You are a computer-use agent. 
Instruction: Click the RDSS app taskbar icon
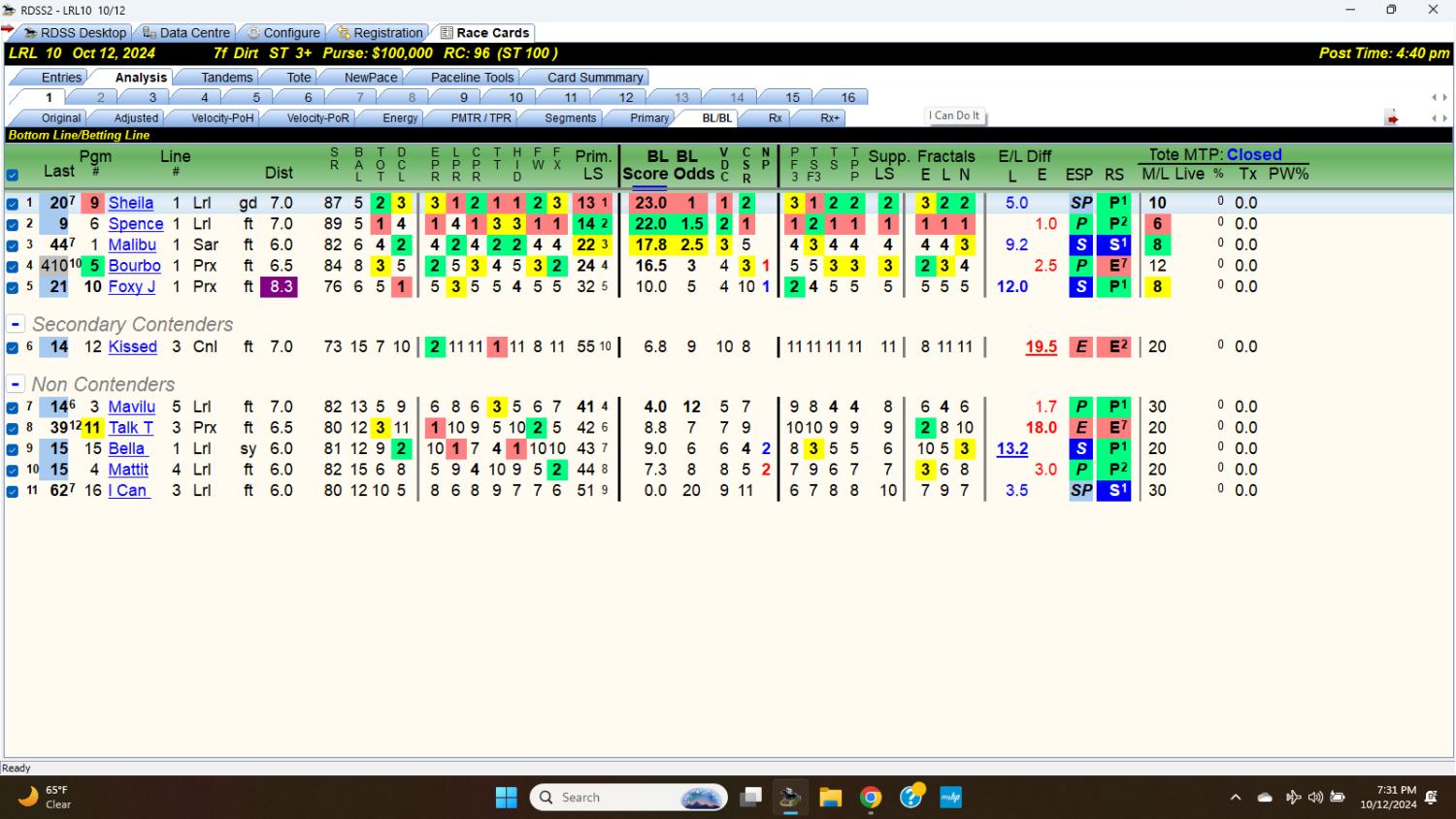790,798
